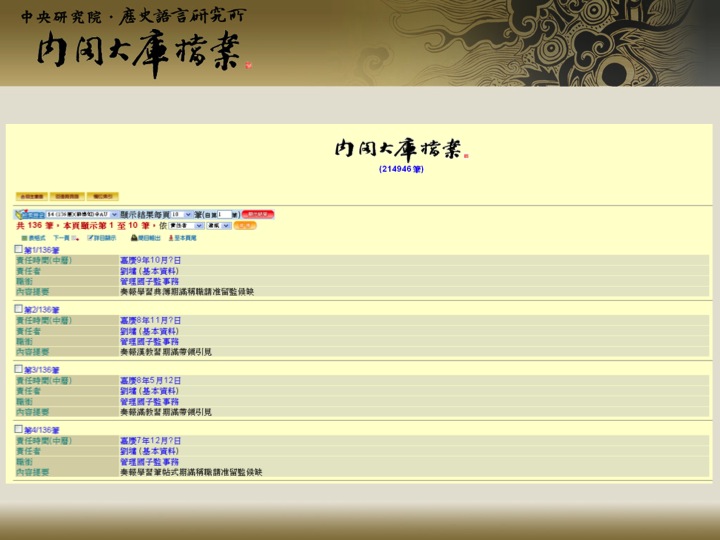The image size is (720, 540).
Task: Click the 共 136 筆 result count text
Action: 34,225
